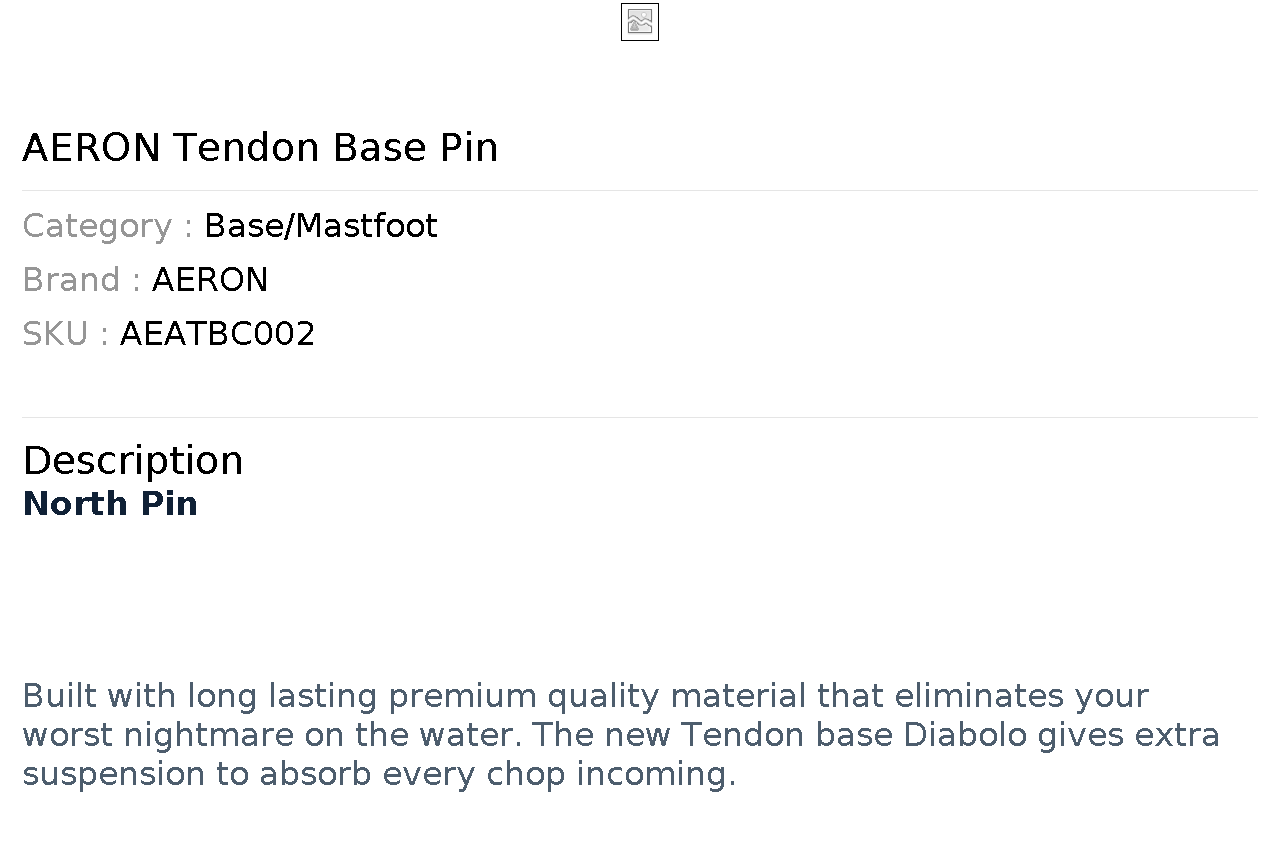This screenshot has width=1280, height=860.
Task: Open the Base/Mastfoot category link
Action: (x=320, y=226)
